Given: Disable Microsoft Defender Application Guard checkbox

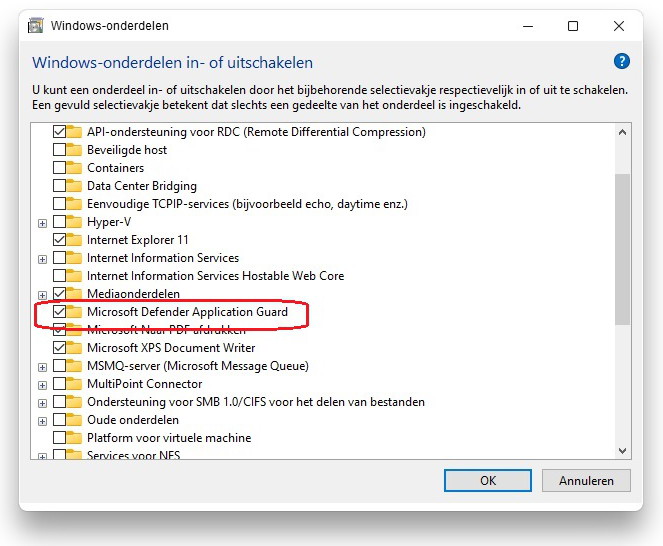Looking at the screenshot, I should (59, 312).
